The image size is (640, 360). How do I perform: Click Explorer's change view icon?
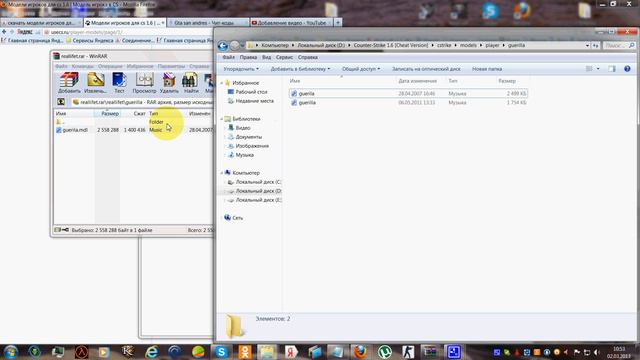tap(589, 69)
